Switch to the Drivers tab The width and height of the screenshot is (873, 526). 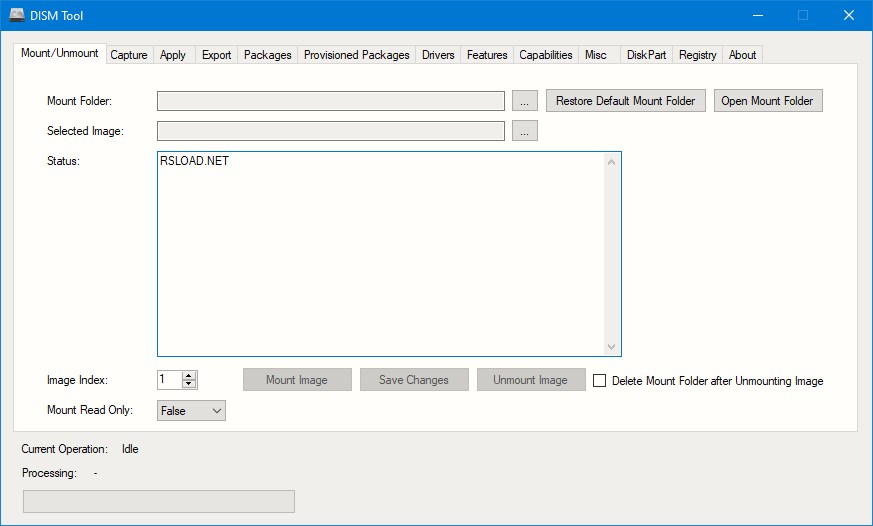[x=438, y=55]
